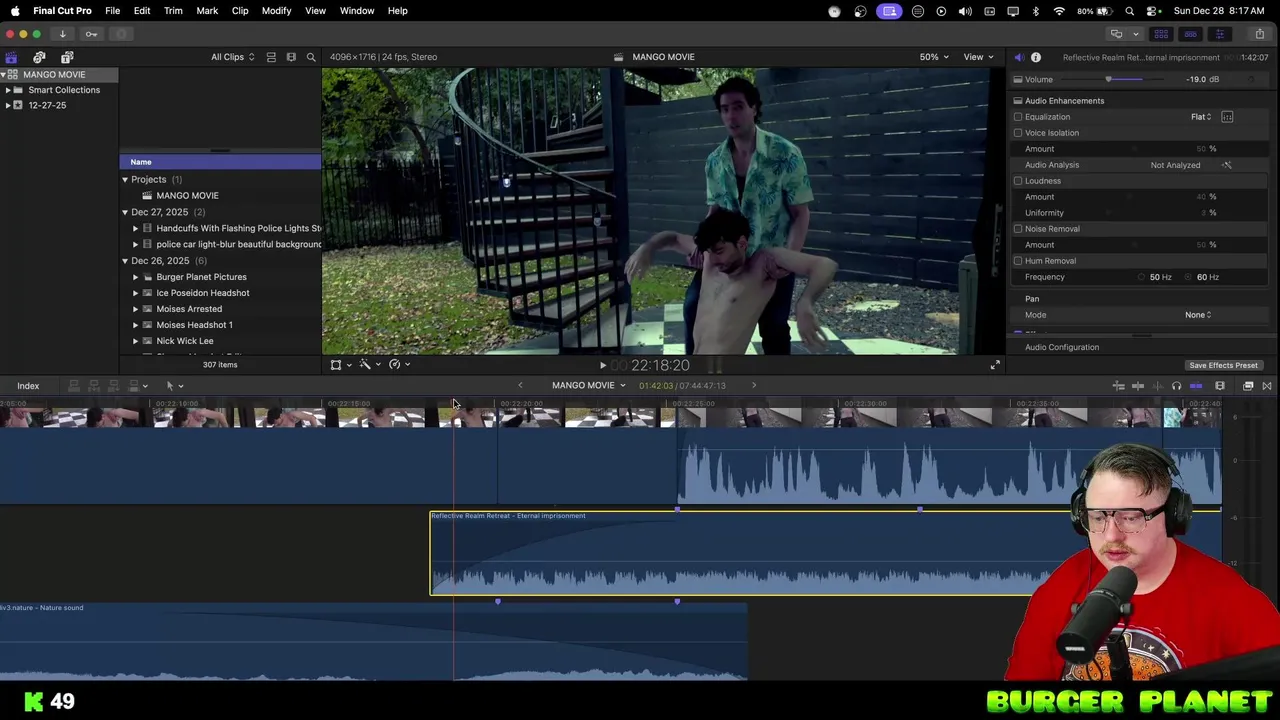Open the Info inspector tab
The width and height of the screenshot is (1280, 720).
click(1036, 57)
